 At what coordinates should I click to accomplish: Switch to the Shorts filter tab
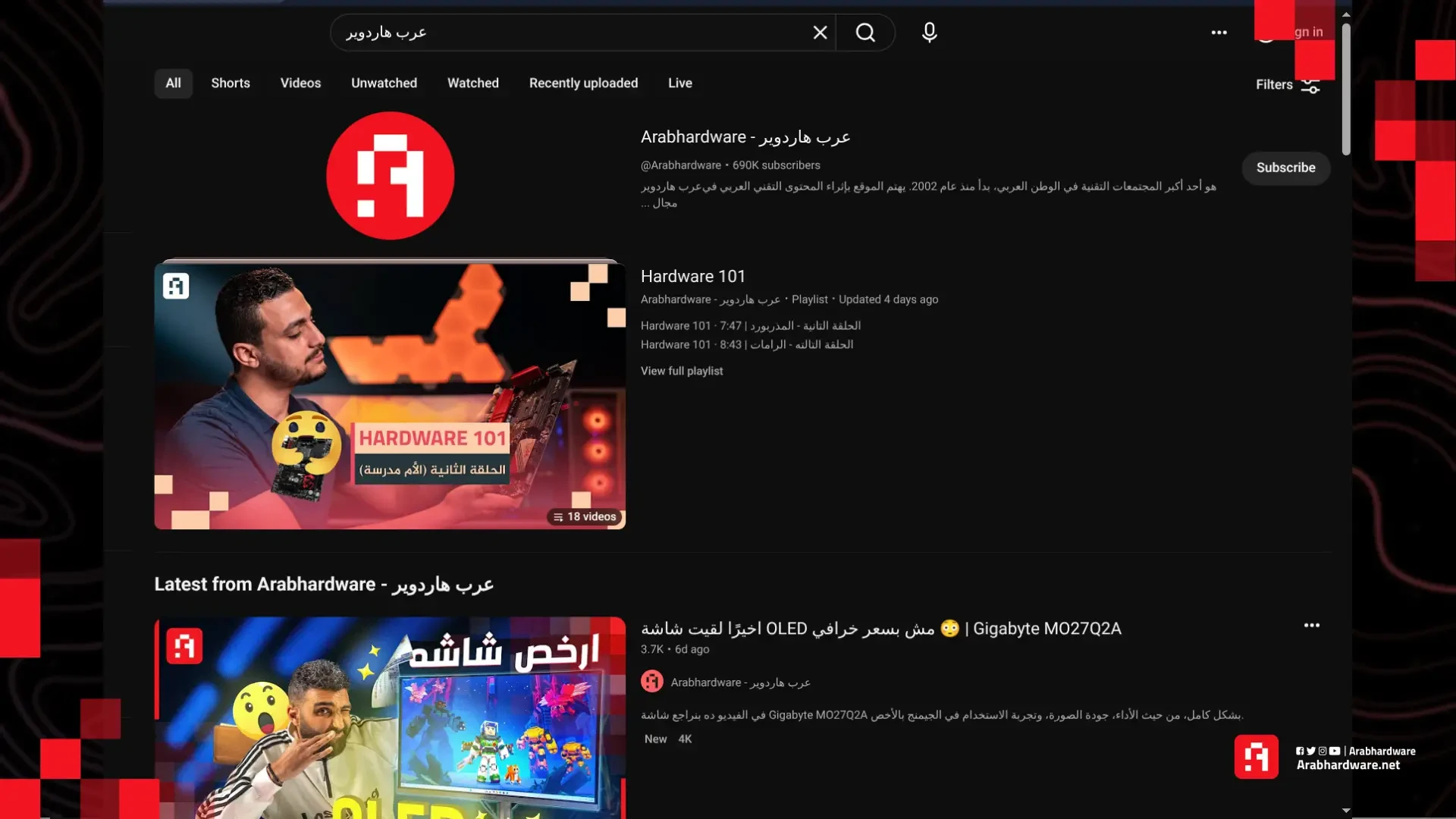pyautogui.click(x=230, y=83)
